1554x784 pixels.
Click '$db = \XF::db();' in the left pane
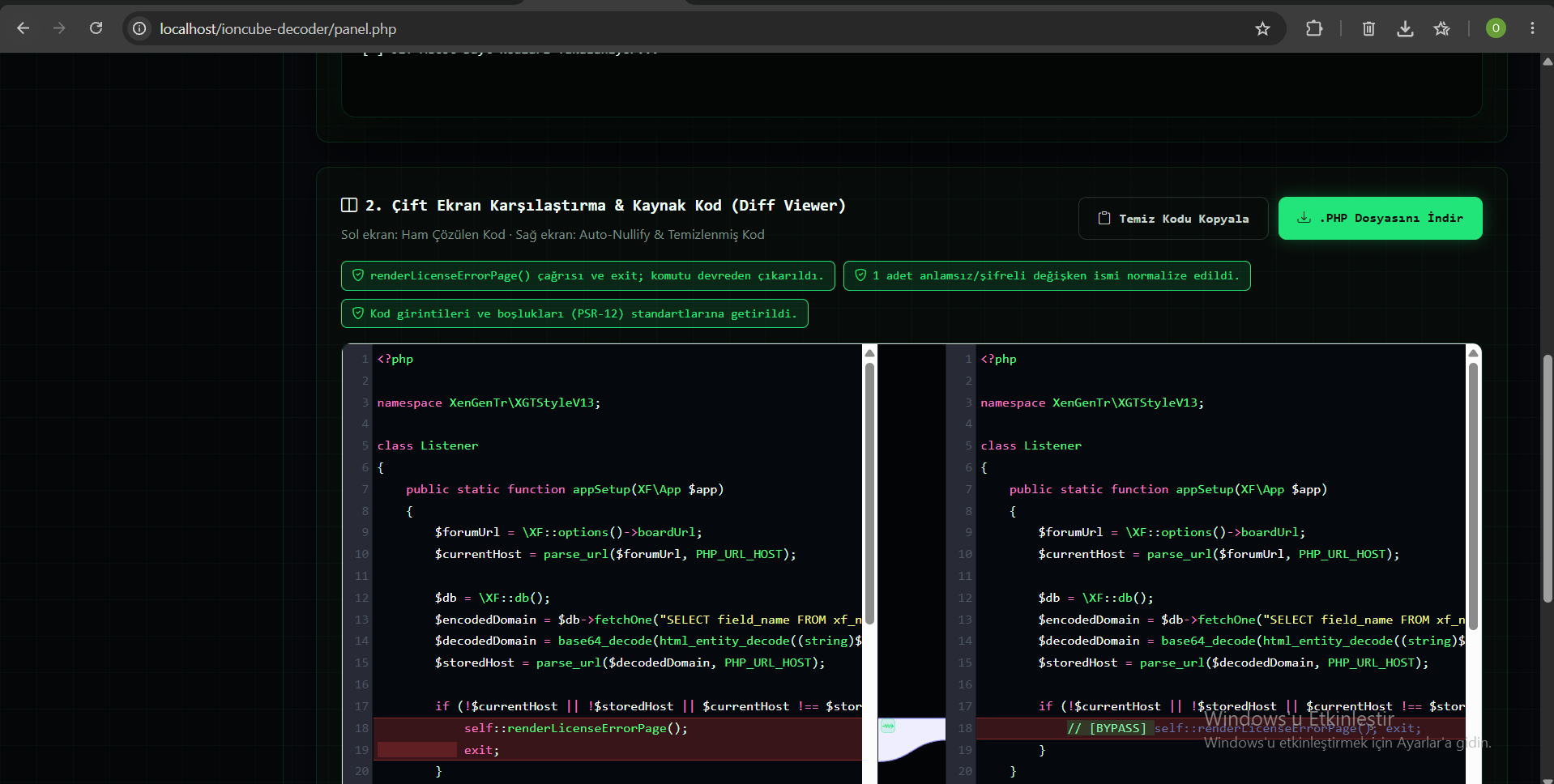coord(493,598)
